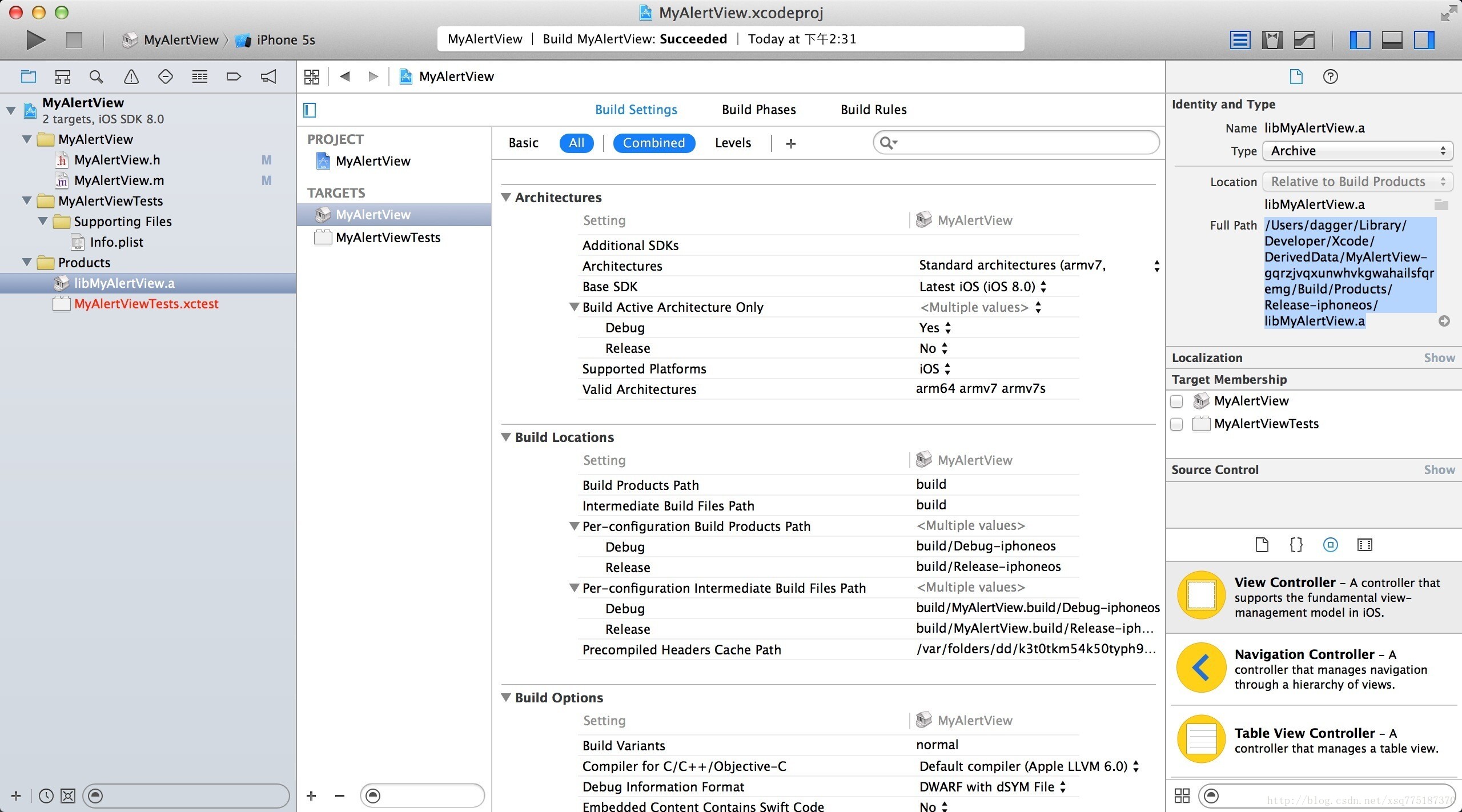Viewport: 1462px width, 812px height.
Task: Select the All settings filter
Action: click(576, 143)
